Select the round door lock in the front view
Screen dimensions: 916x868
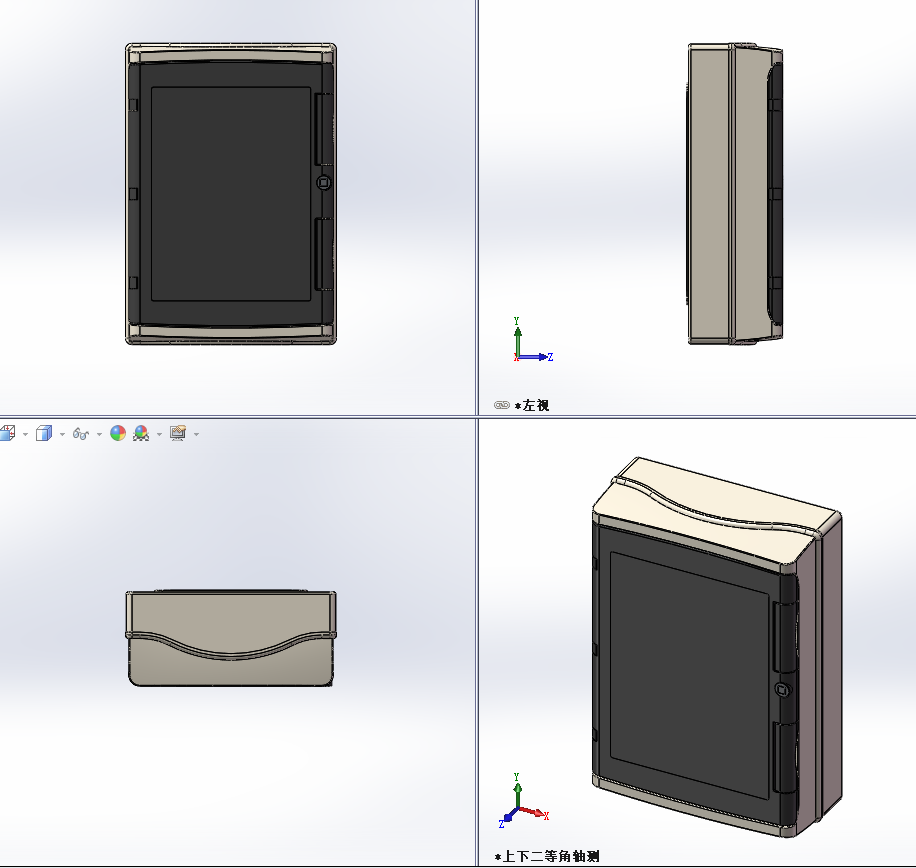pos(323,183)
